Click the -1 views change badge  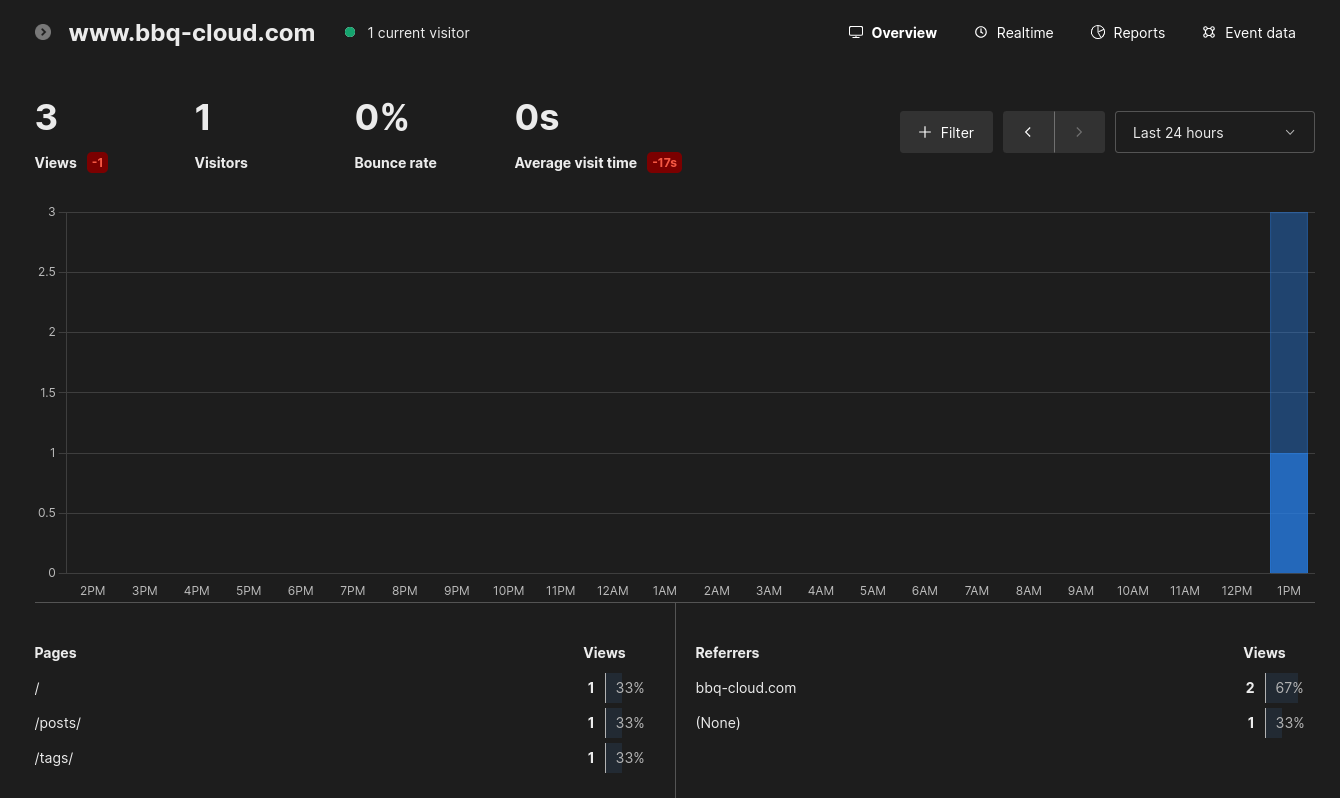[97, 162]
